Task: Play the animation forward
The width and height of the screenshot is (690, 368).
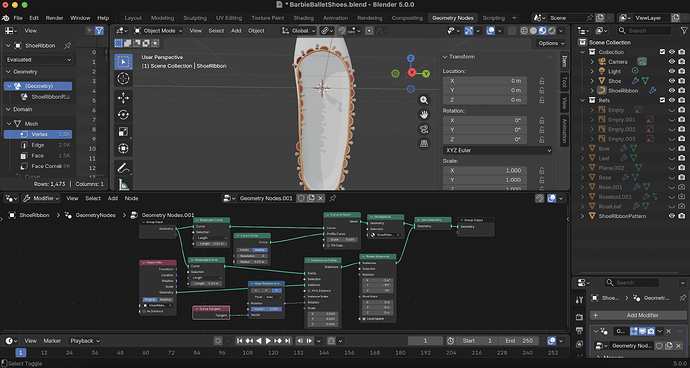Action: pos(268,341)
